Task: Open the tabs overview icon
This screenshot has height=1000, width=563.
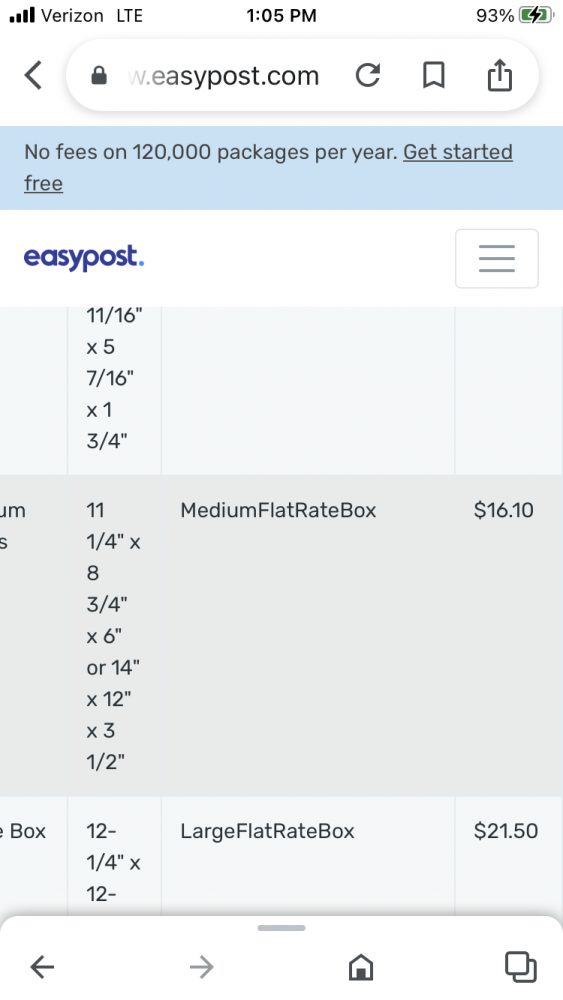Action: point(520,967)
